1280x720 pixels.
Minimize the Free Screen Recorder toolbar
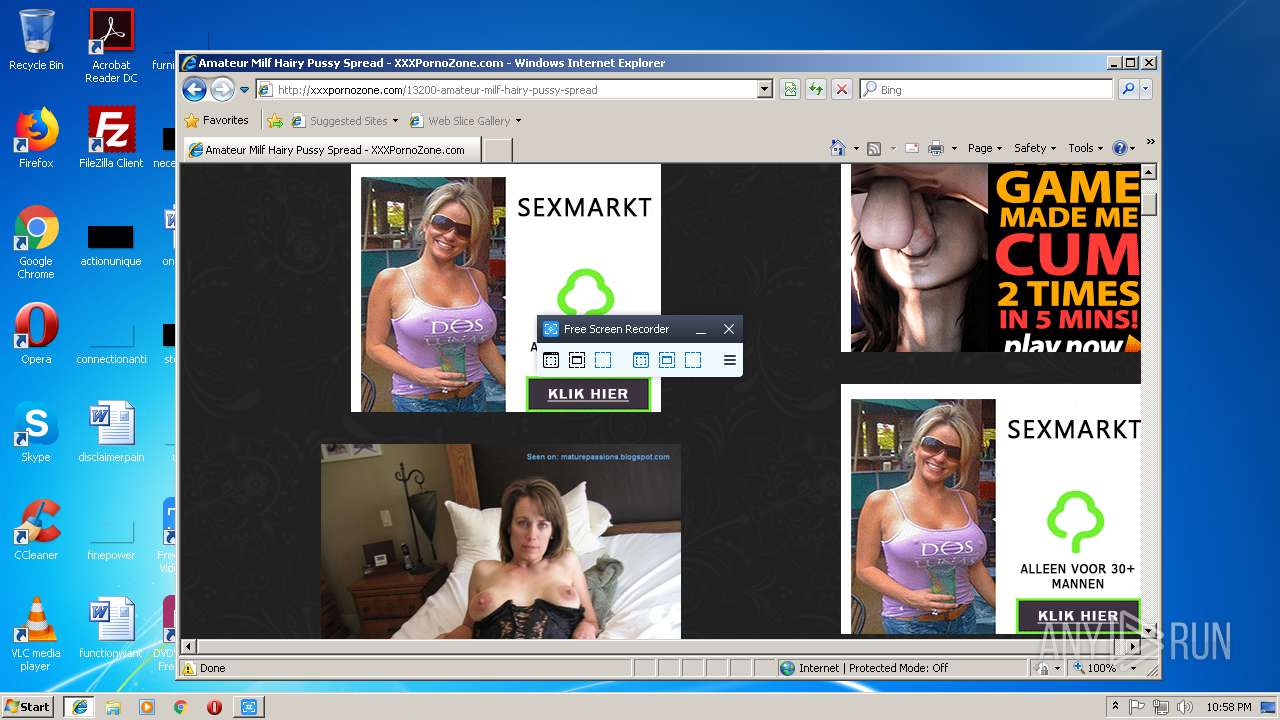tap(701, 329)
